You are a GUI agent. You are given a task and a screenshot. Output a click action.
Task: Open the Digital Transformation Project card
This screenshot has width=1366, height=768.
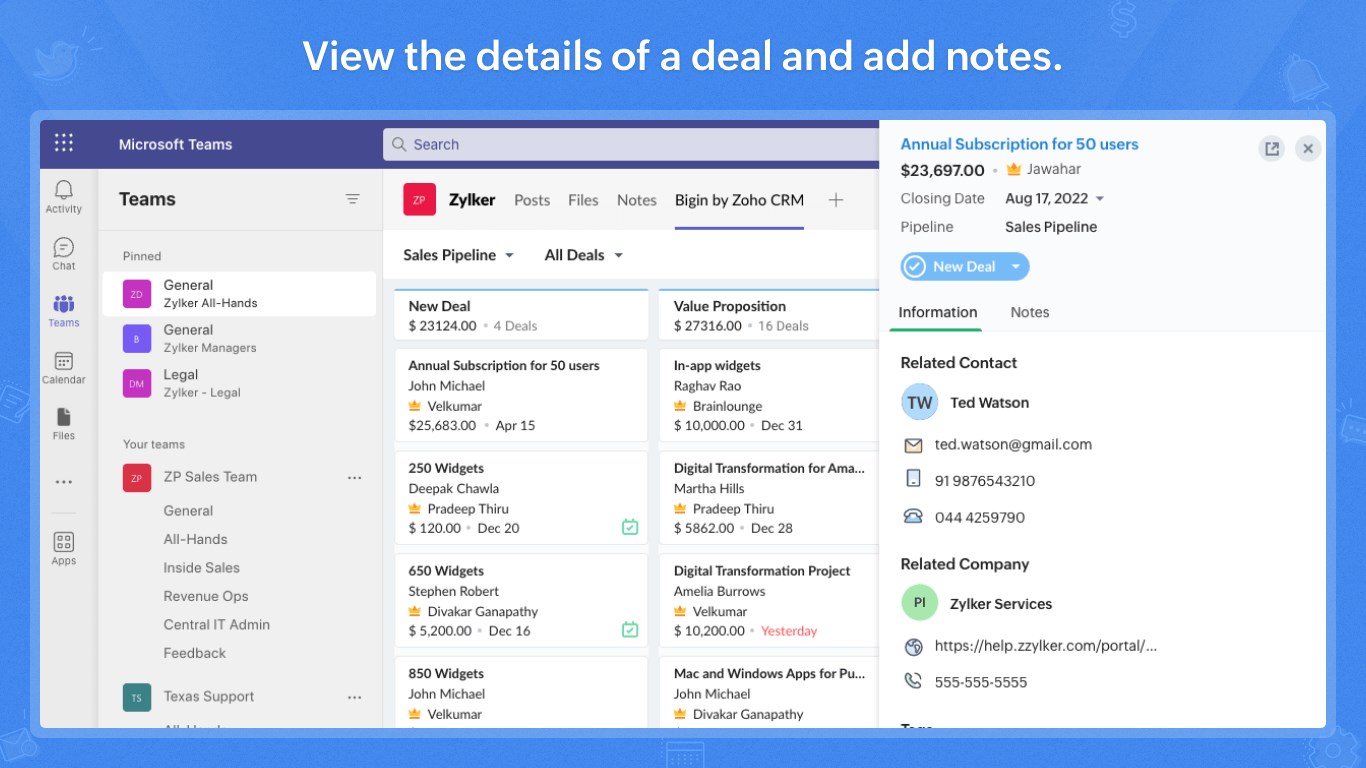click(768, 601)
